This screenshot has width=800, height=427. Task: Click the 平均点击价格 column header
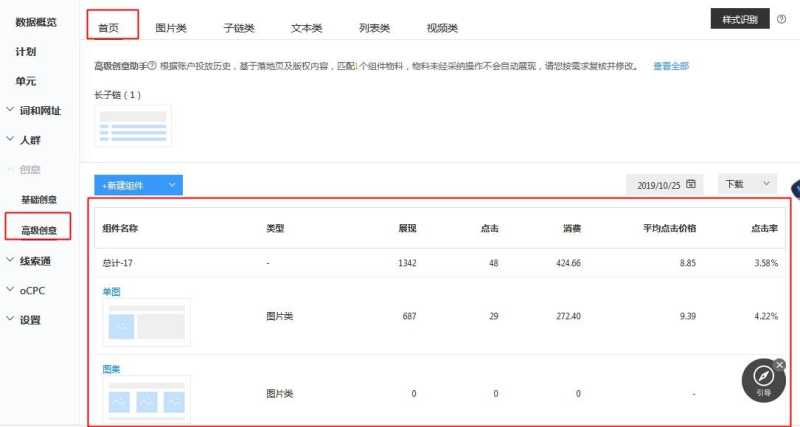coord(669,228)
